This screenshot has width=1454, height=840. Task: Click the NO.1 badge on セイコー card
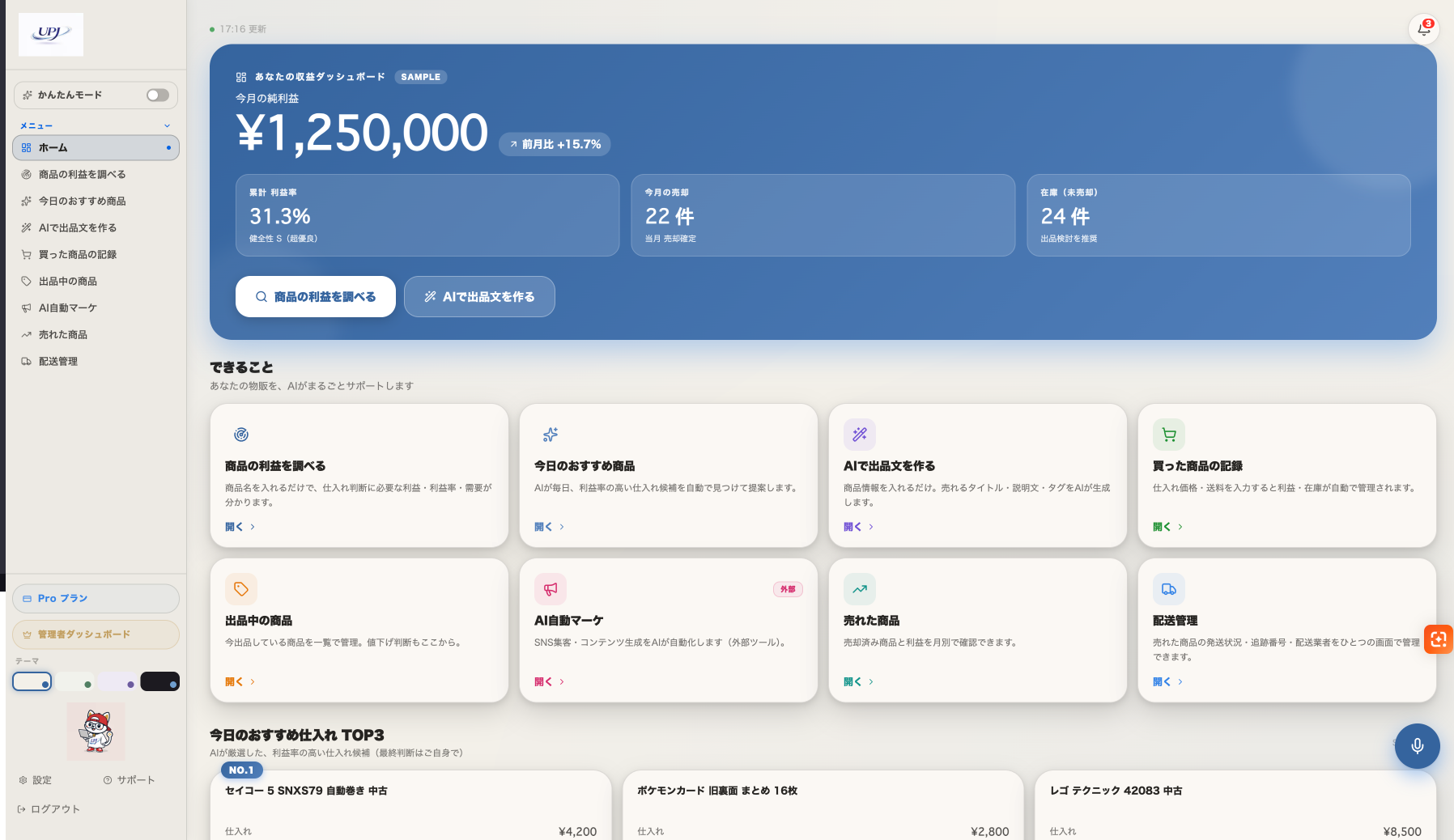tap(241, 770)
